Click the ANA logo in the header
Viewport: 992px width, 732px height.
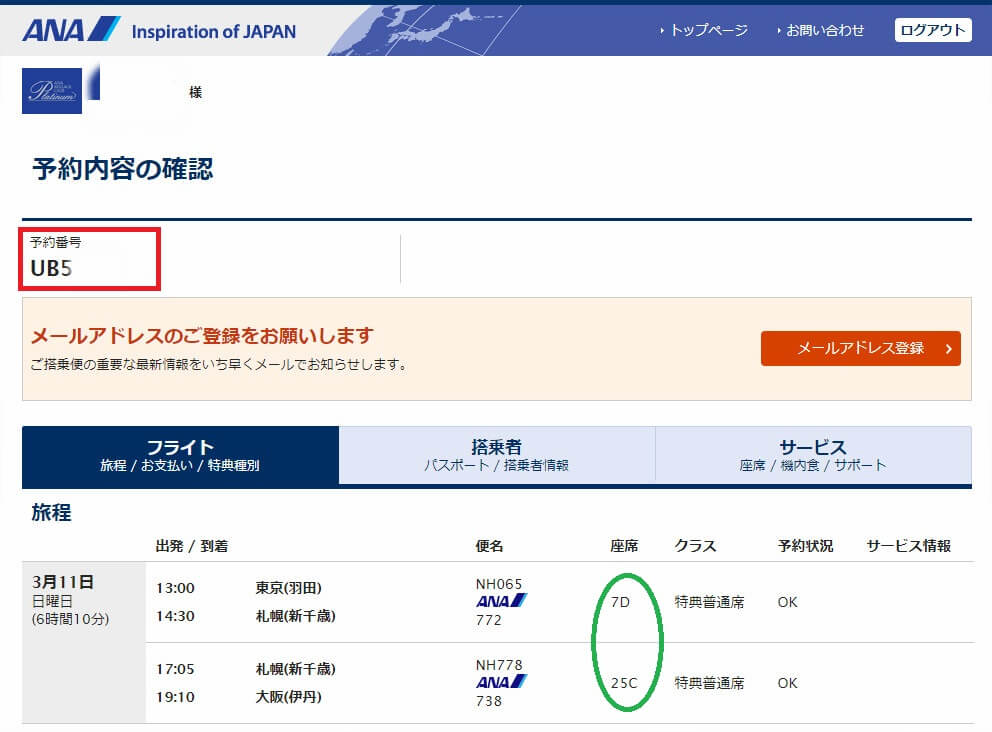point(70,29)
